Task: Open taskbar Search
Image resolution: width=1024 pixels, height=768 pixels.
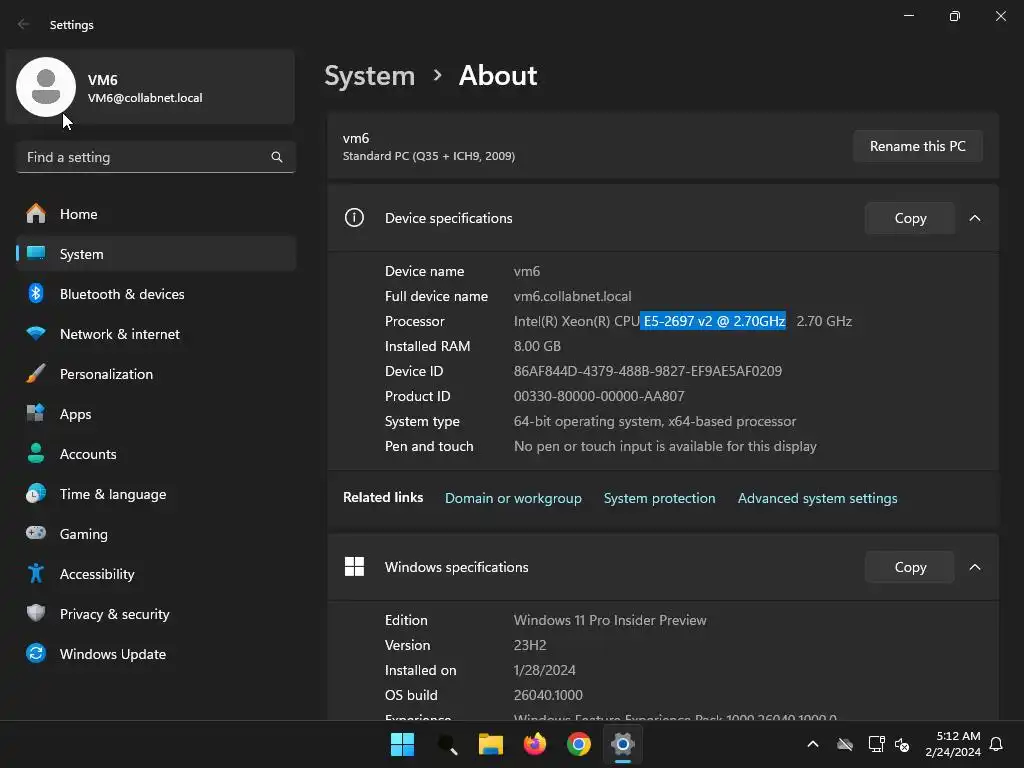Action: tap(447, 744)
